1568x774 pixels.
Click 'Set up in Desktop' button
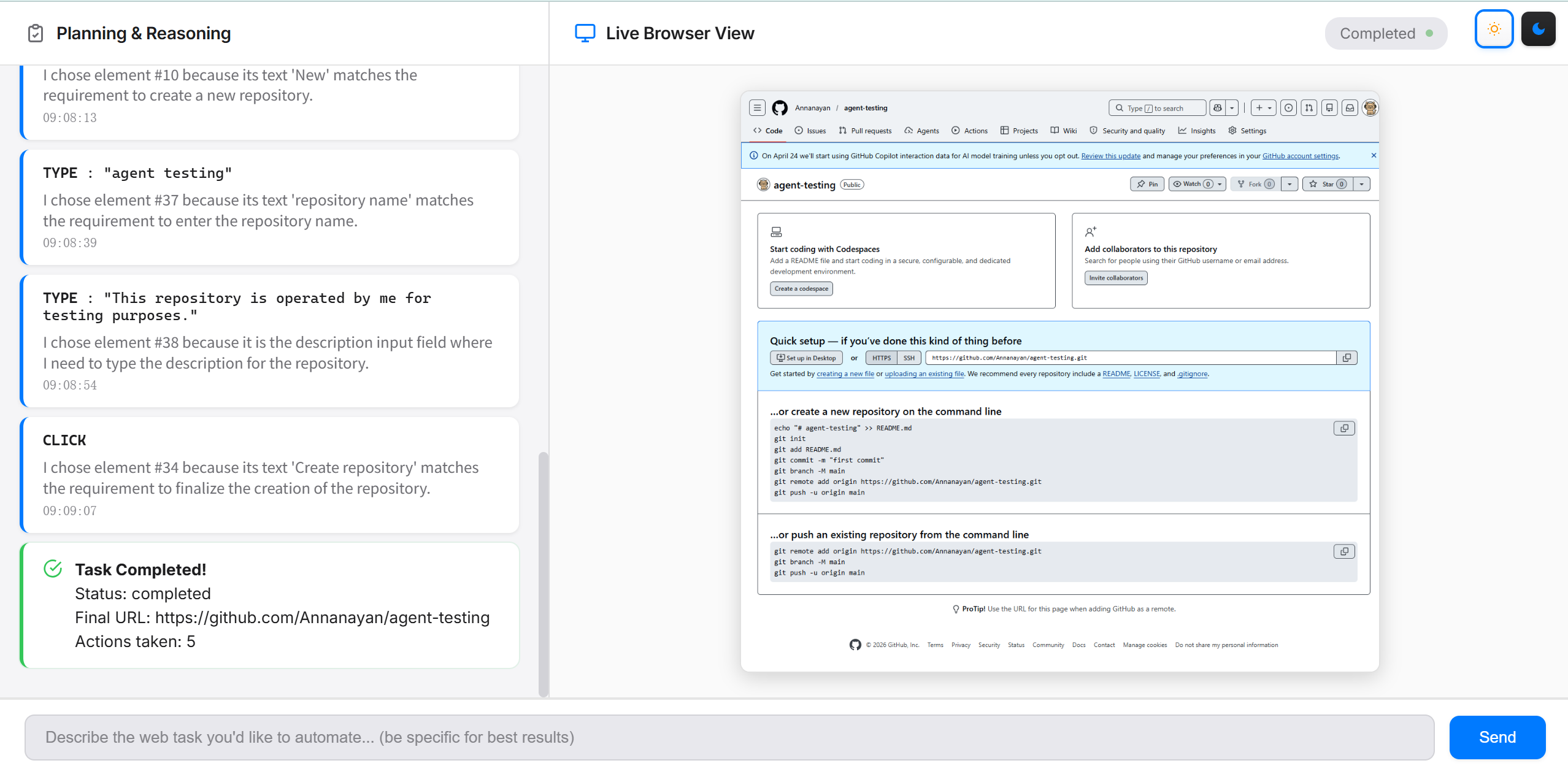click(806, 358)
